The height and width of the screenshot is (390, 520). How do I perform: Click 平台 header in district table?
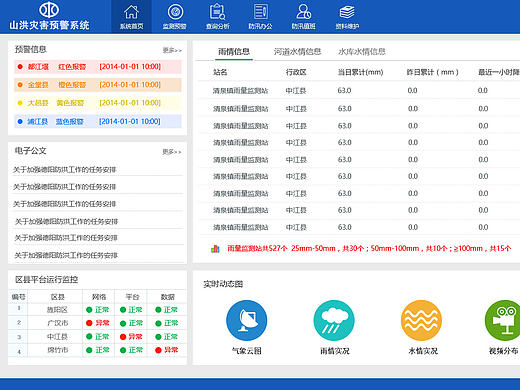132,297
